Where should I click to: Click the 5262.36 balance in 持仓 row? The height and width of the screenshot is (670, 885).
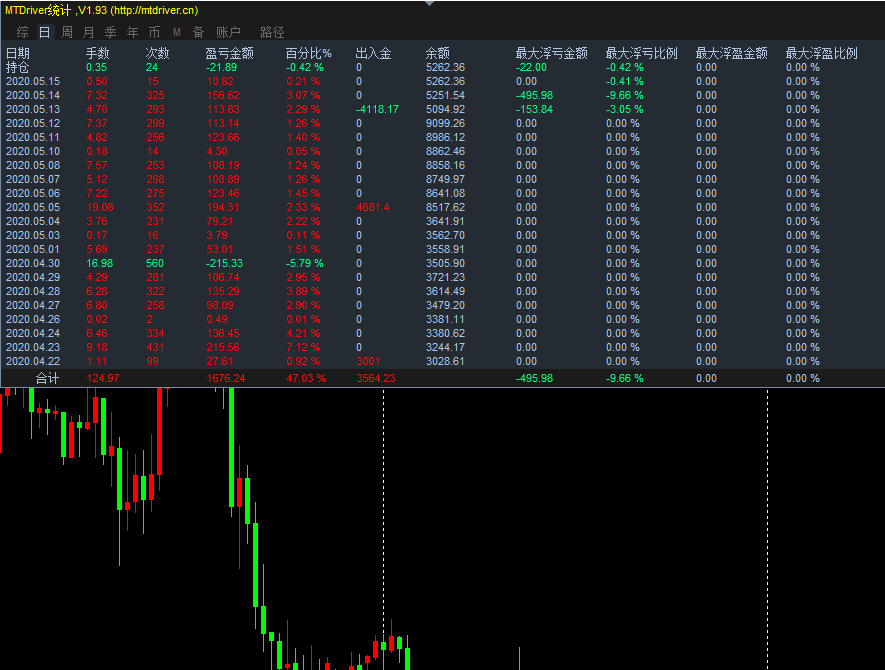pos(445,67)
